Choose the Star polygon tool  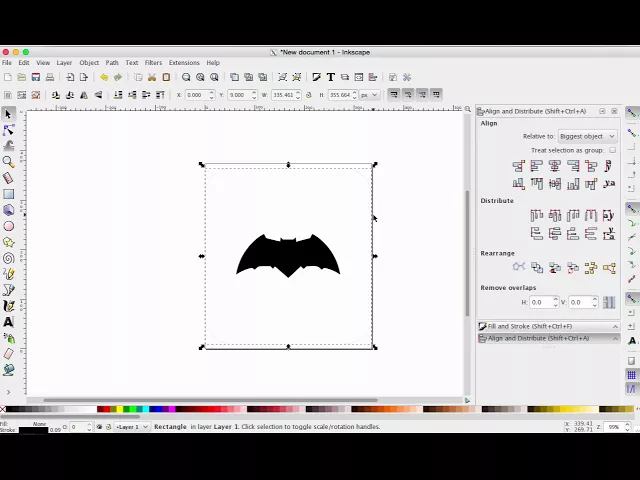pos(8,242)
